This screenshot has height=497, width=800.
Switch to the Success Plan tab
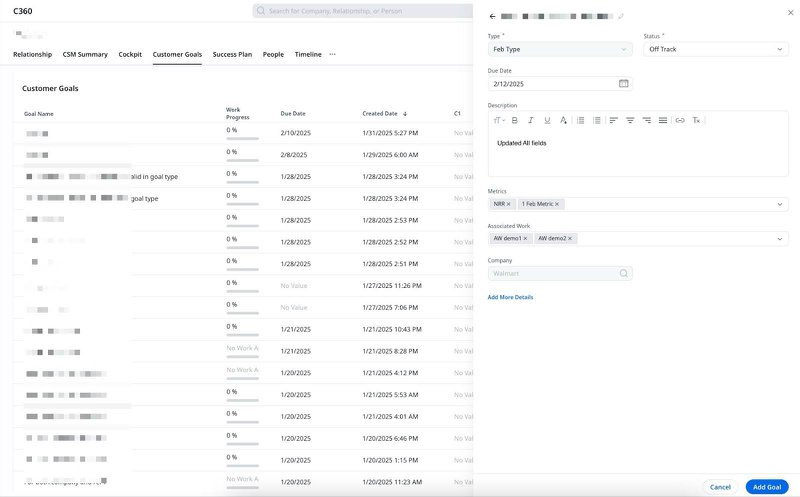(232, 54)
